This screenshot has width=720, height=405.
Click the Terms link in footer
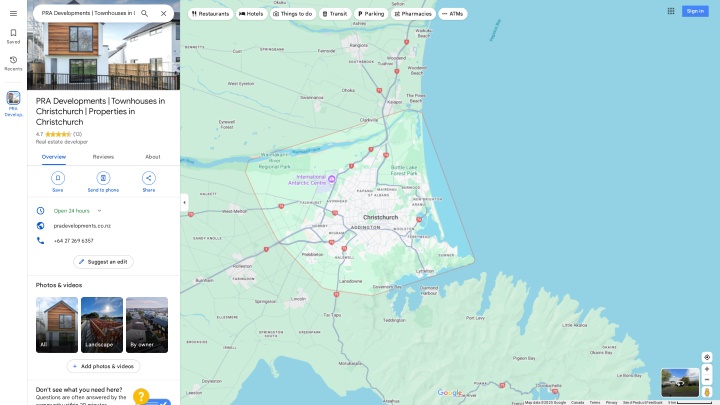(595, 403)
